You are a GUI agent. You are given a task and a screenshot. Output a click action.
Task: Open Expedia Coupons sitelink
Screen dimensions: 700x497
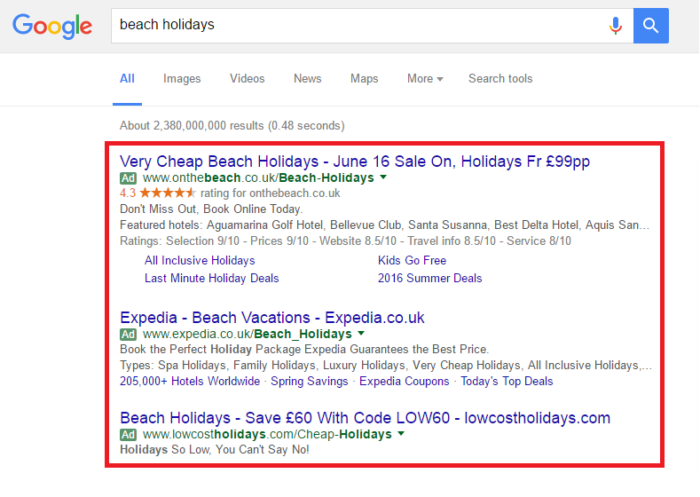click(x=404, y=381)
